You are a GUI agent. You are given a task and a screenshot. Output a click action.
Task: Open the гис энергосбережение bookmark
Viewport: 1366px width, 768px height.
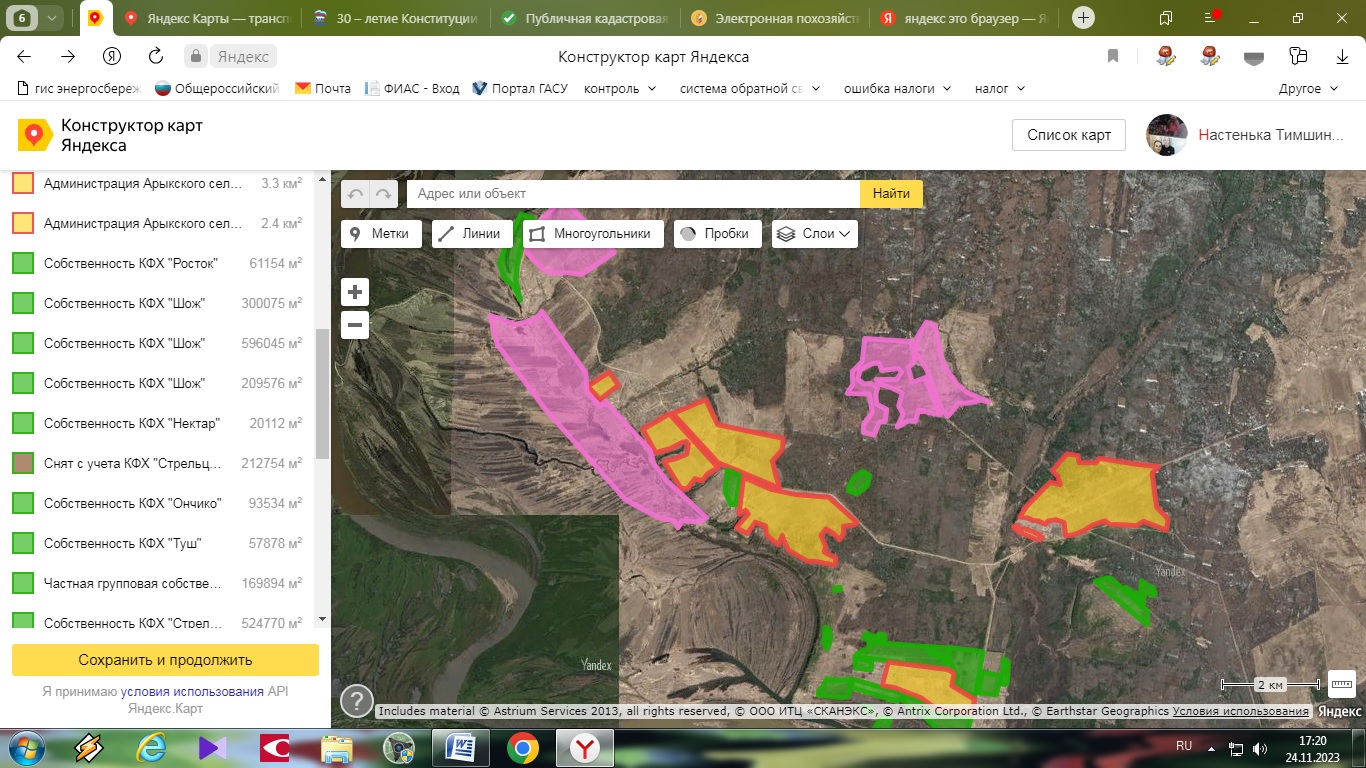(x=79, y=88)
